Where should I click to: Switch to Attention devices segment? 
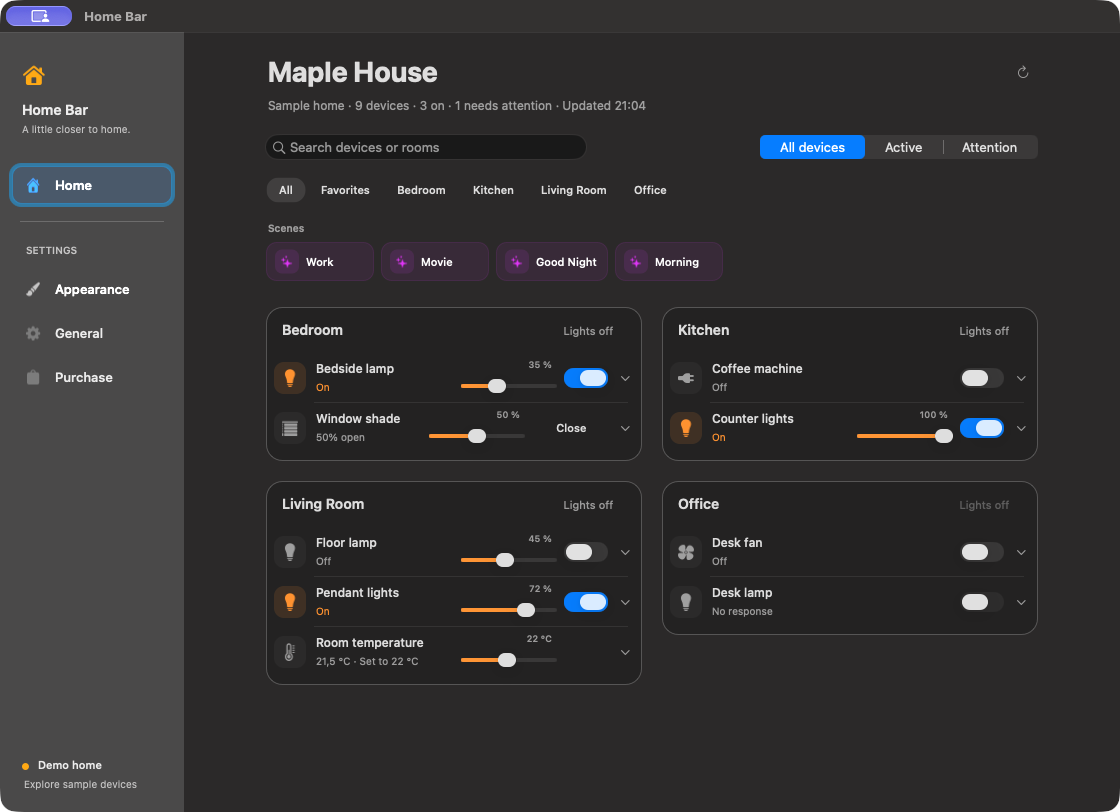point(989,147)
